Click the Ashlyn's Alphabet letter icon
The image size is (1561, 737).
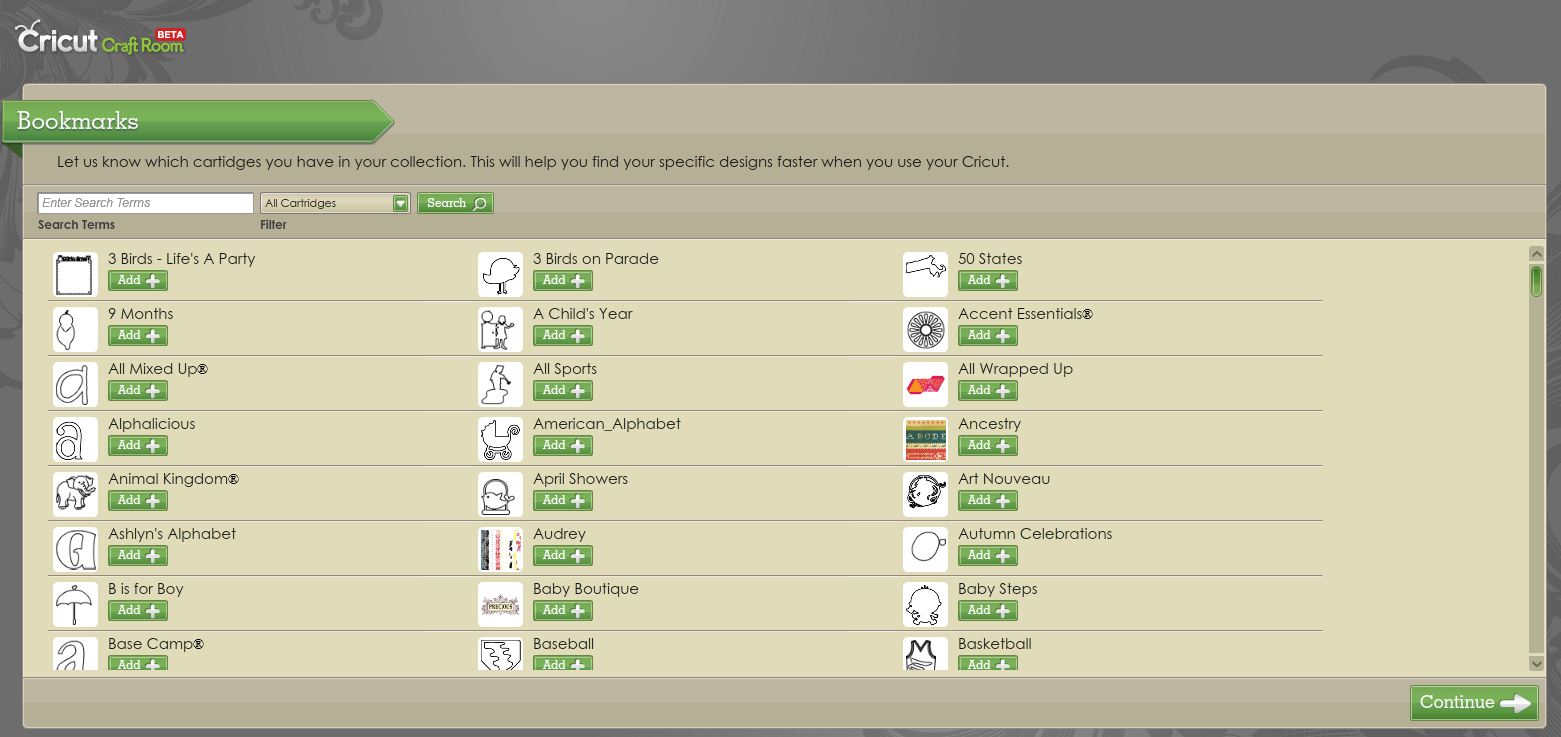75,550
